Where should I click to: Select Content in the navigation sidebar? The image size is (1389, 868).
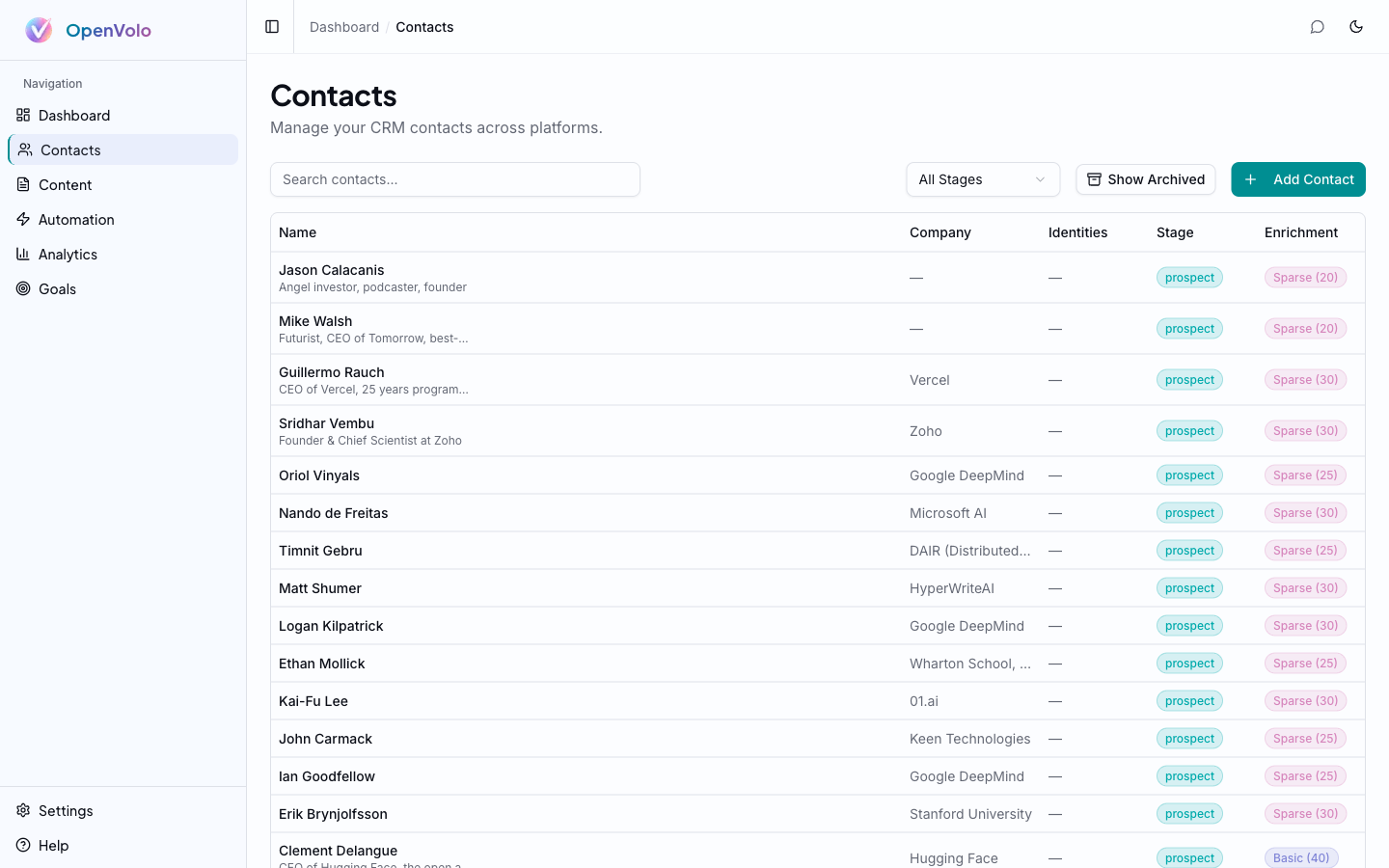point(65,184)
